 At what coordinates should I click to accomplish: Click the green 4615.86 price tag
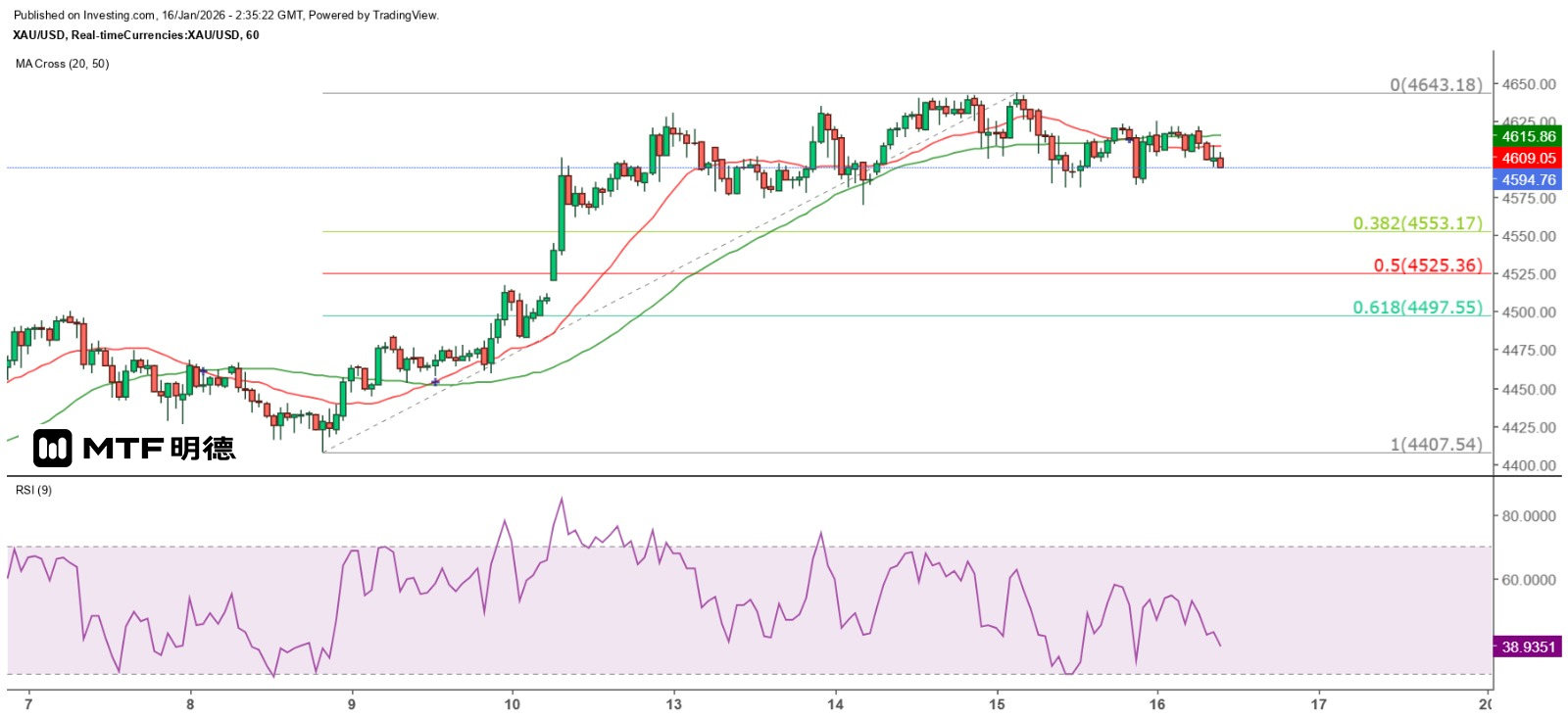click(x=1527, y=137)
